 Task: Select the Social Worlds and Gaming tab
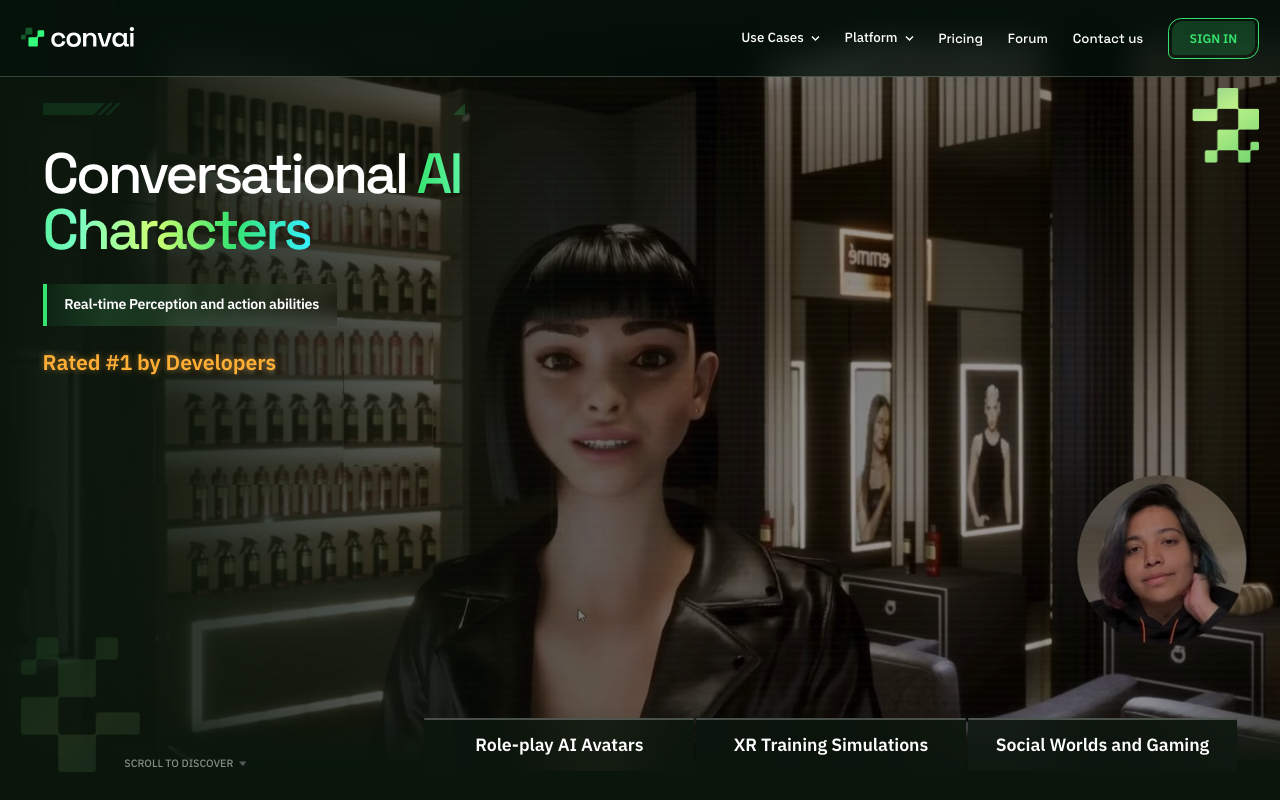click(x=1102, y=745)
